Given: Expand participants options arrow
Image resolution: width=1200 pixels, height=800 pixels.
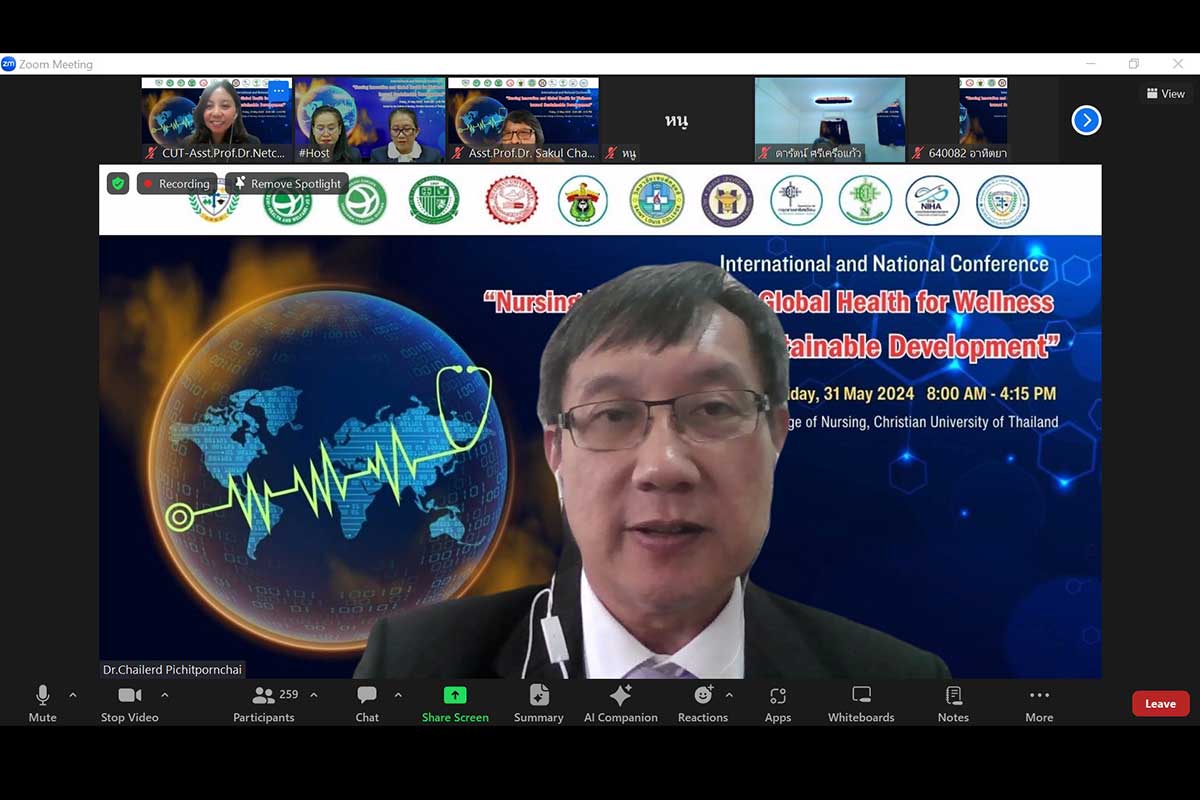Looking at the screenshot, I should coord(314,695).
